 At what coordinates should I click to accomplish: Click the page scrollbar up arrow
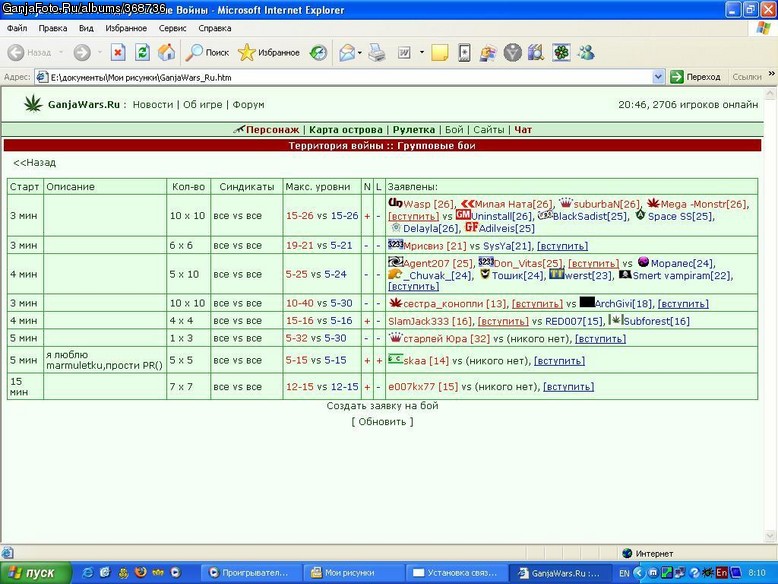point(770,94)
